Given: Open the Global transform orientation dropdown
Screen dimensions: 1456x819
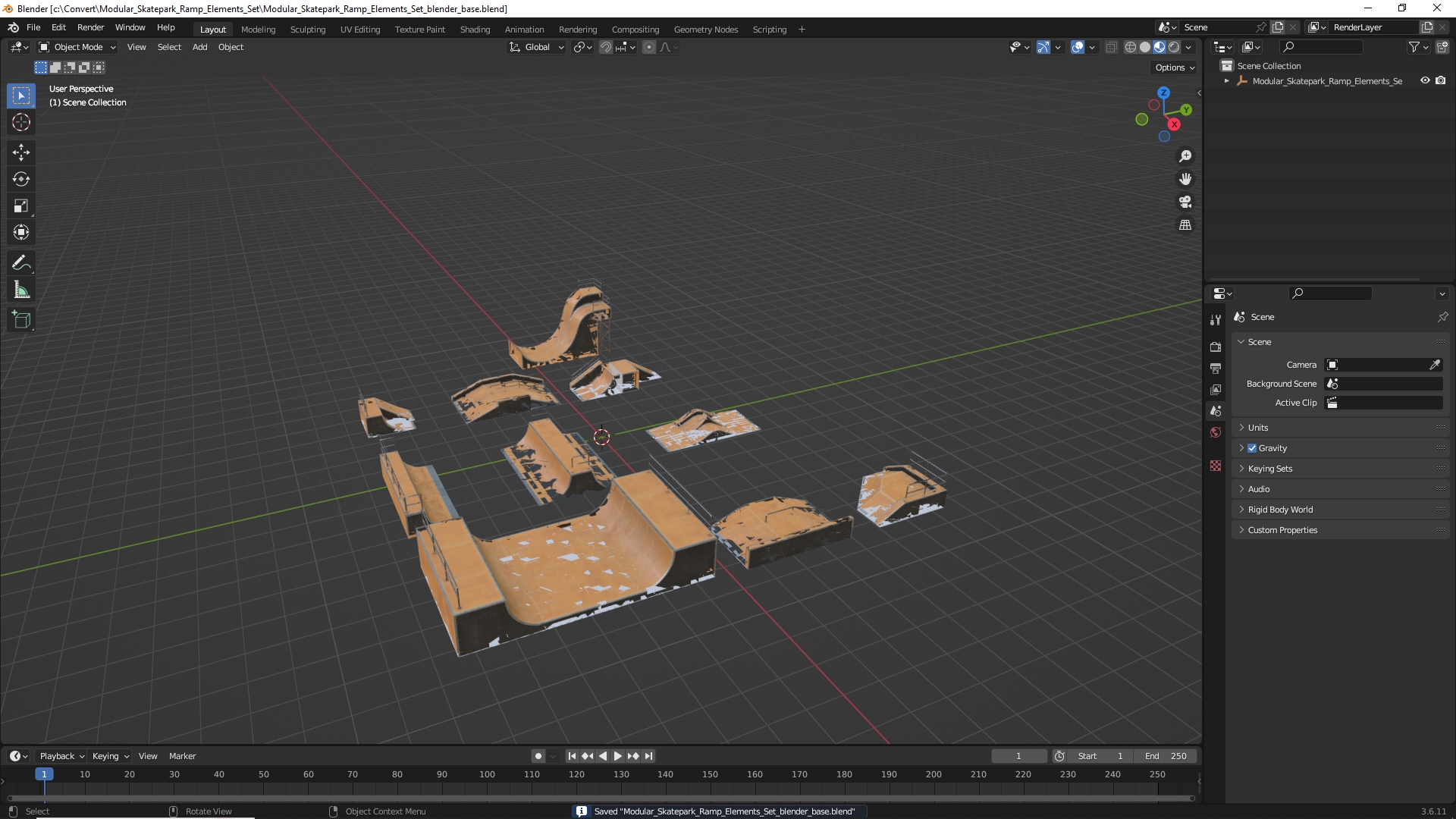Looking at the screenshot, I should [x=536, y=47].
